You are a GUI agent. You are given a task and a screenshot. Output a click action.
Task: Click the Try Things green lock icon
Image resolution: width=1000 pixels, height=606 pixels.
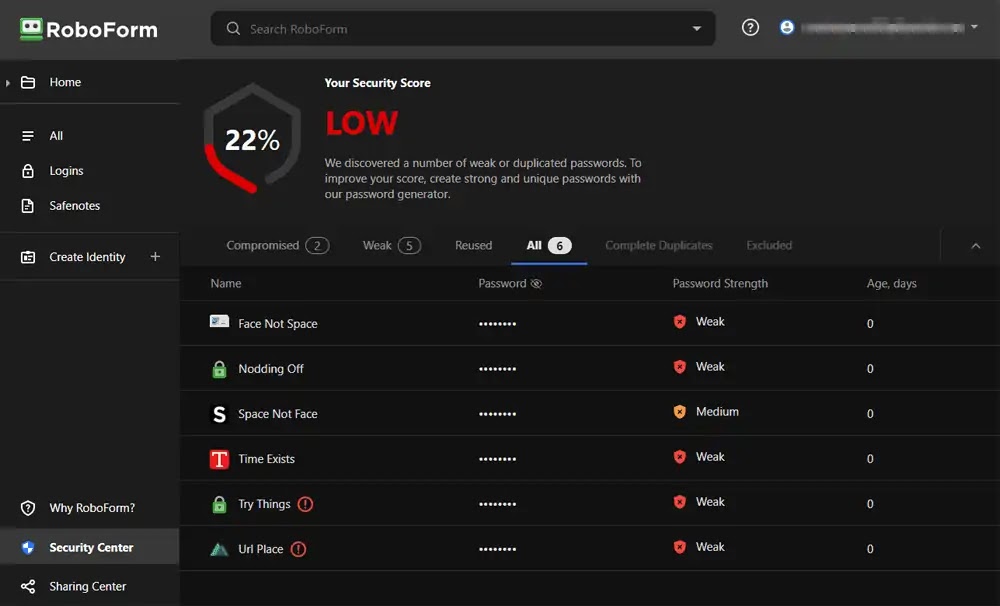click(x=219, y=504)
